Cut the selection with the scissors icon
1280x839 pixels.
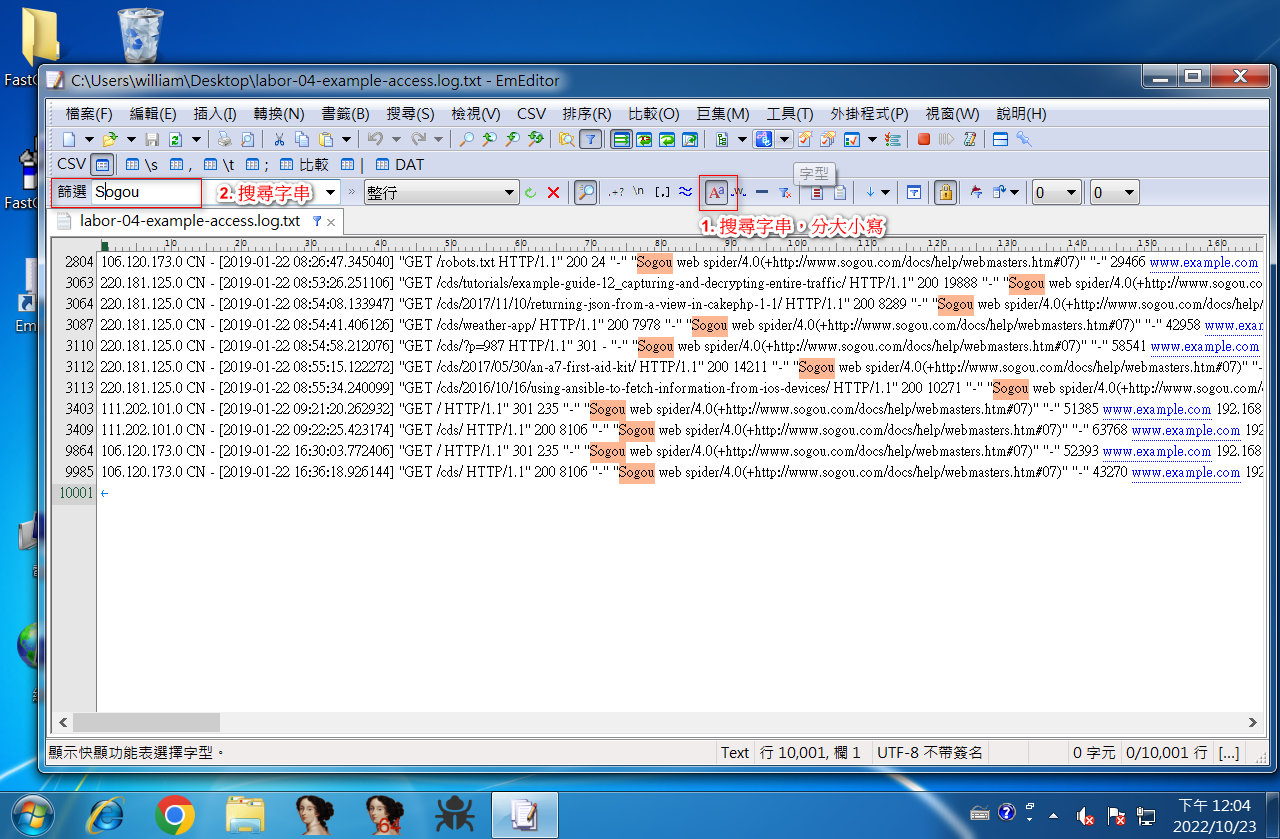click(279, 139)
